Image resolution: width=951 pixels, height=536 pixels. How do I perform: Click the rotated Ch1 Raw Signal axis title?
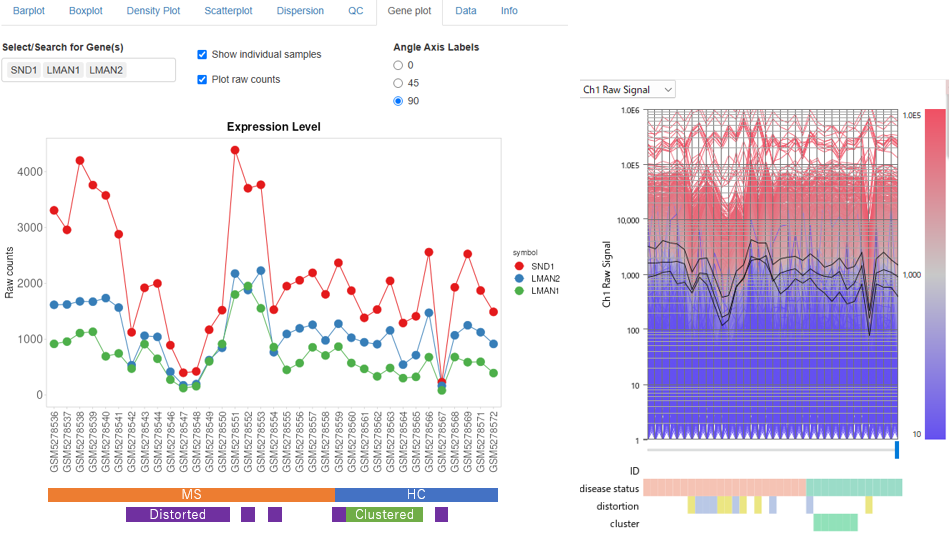tap(607, 274)
